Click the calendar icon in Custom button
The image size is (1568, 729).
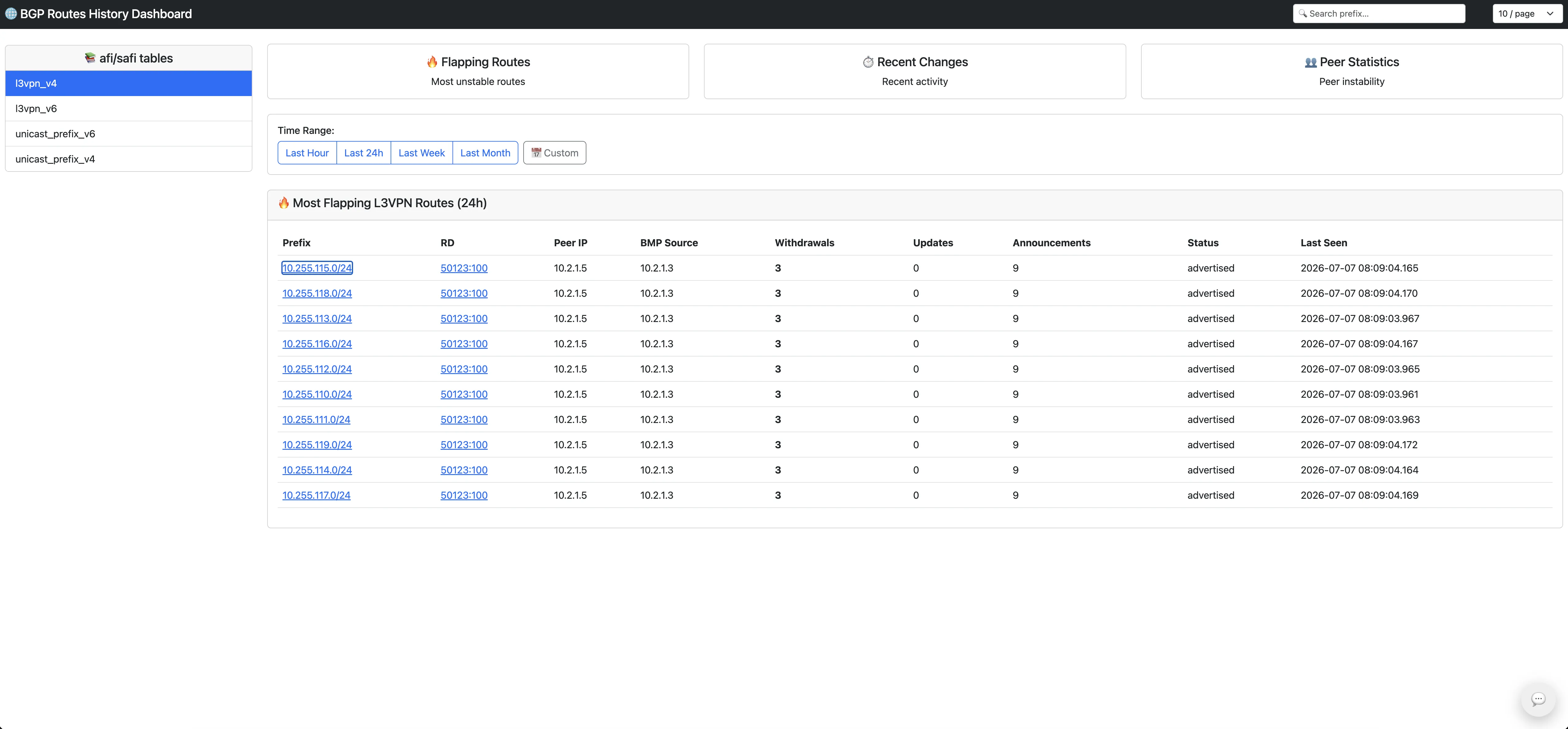coord(536,153)
